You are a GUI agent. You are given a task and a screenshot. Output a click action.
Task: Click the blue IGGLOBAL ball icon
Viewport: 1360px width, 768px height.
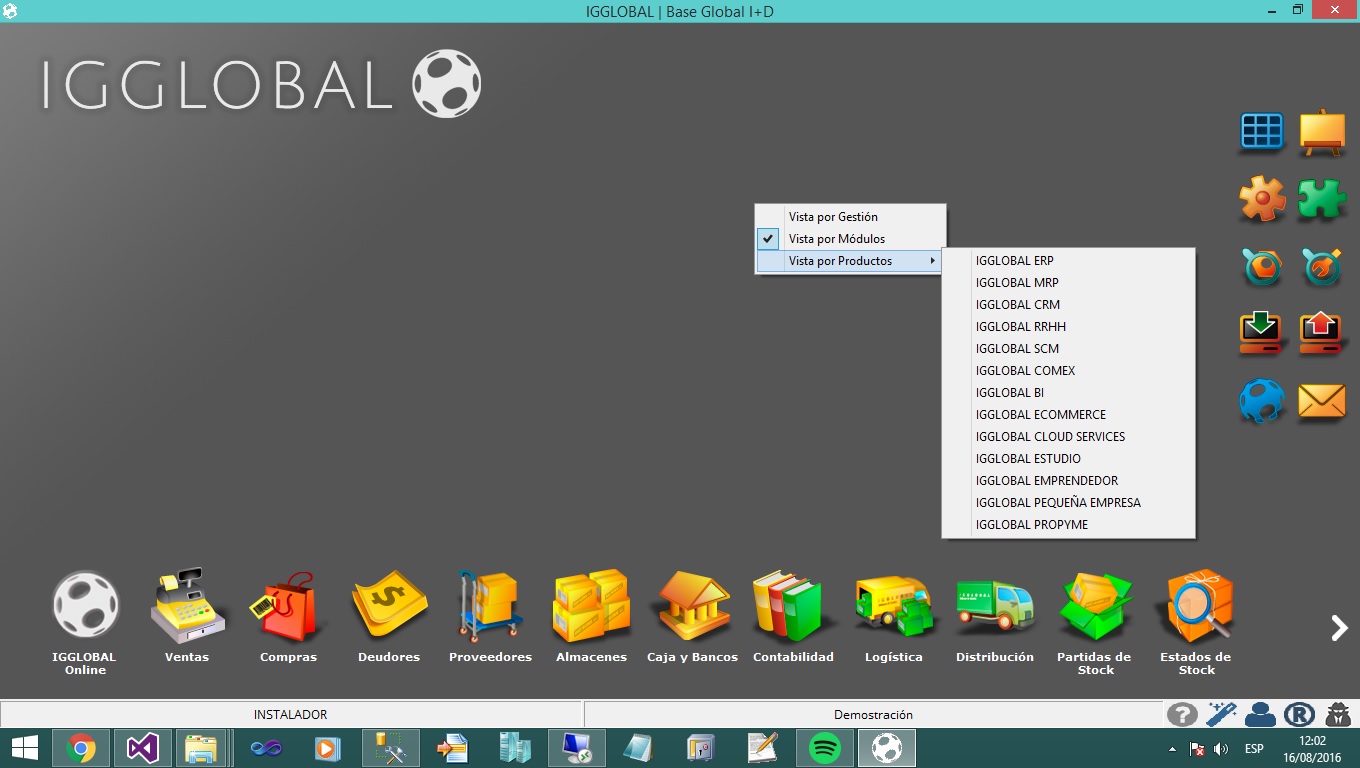click(x=1262, y=401)
